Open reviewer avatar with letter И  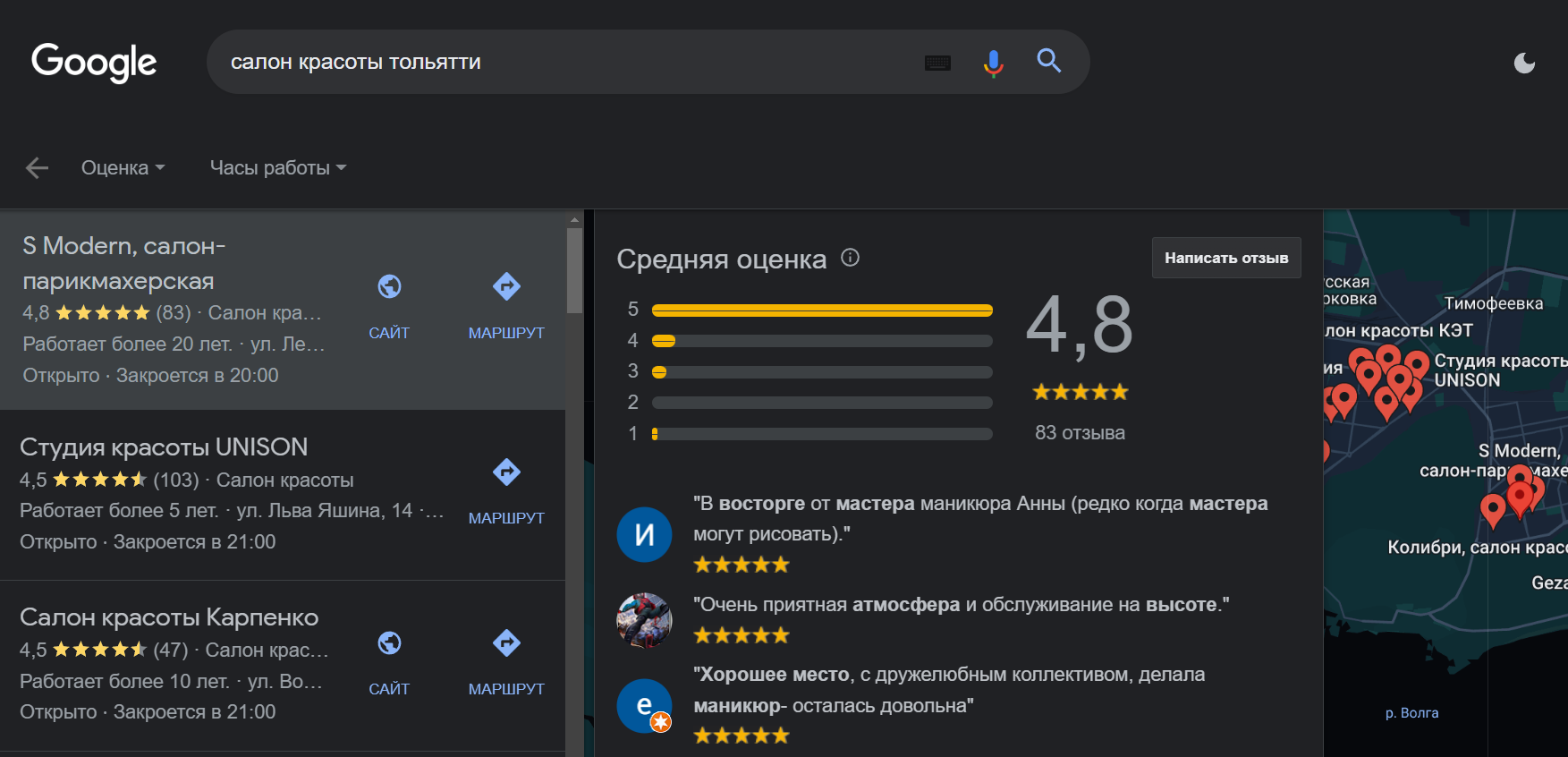point(644,534)
